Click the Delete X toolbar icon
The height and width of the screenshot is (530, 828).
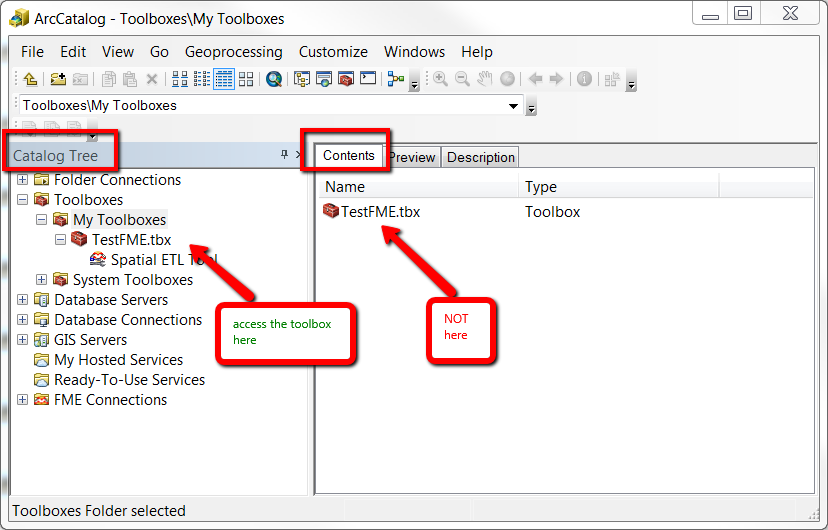click(x=152, y=79)
